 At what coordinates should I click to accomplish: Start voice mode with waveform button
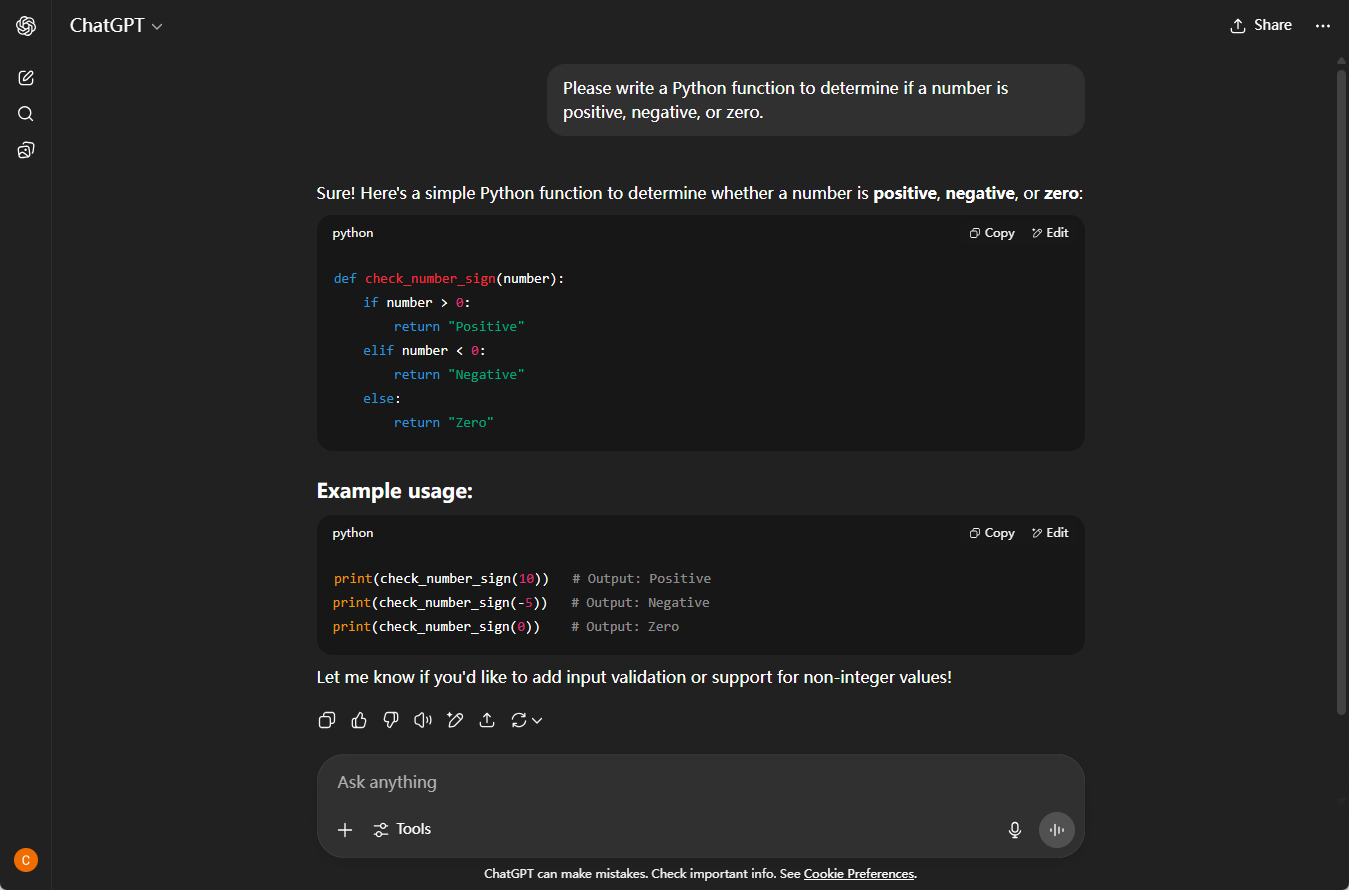click(x=1057, y=830)
